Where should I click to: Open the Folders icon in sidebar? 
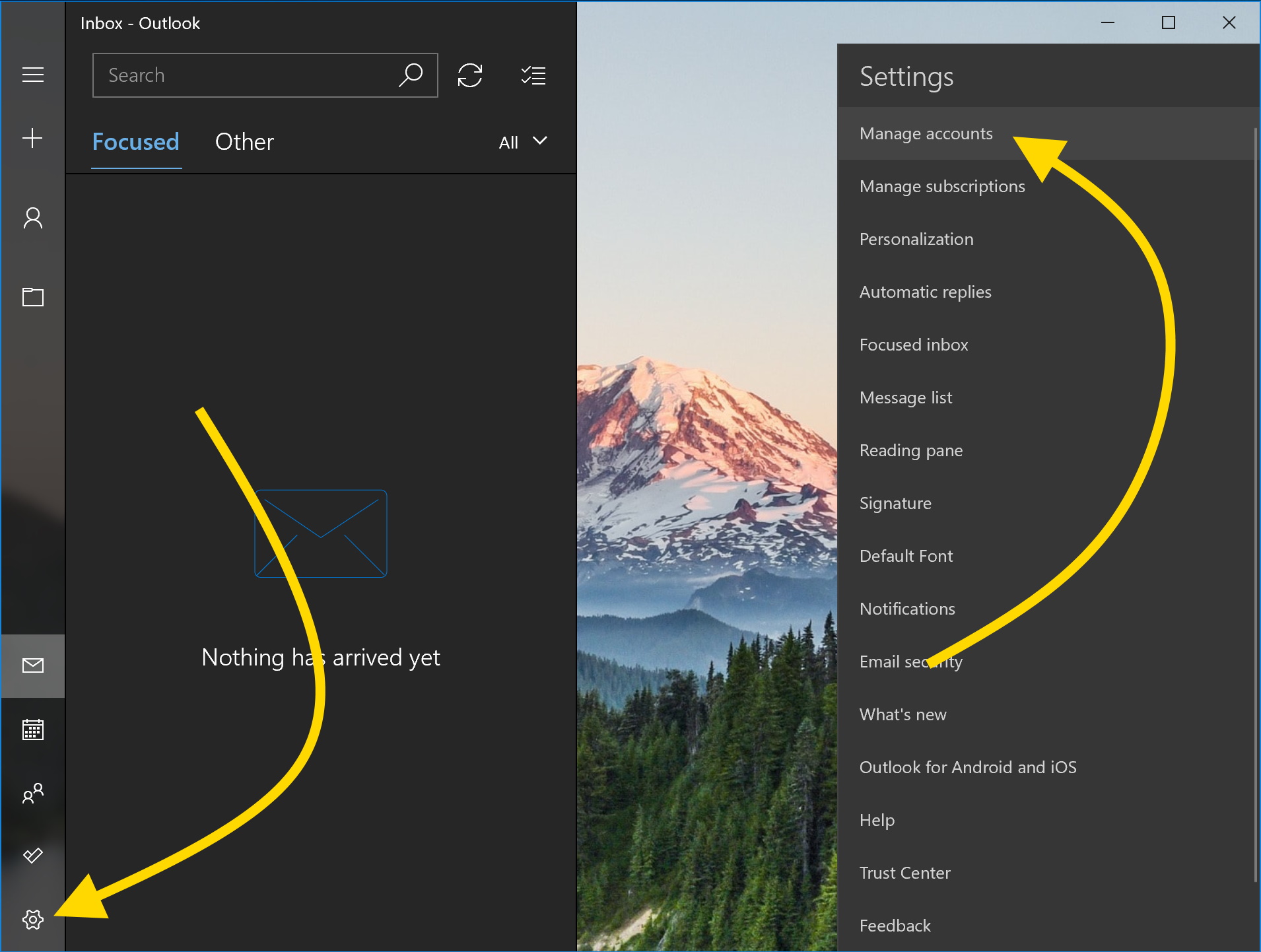click(x=32, y=297)
